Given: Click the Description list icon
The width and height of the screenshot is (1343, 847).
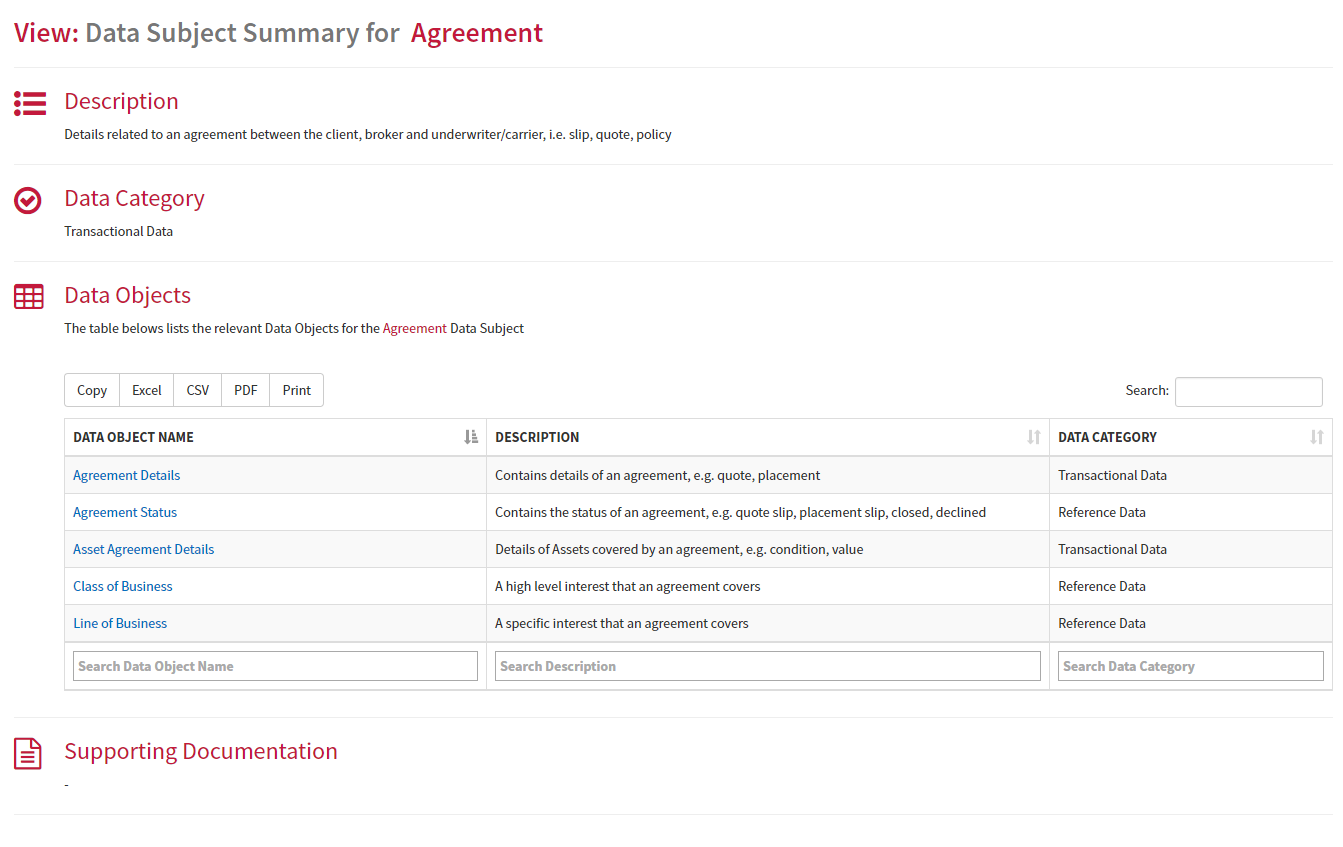Looking at the screenshot, I should coord(30,103).
